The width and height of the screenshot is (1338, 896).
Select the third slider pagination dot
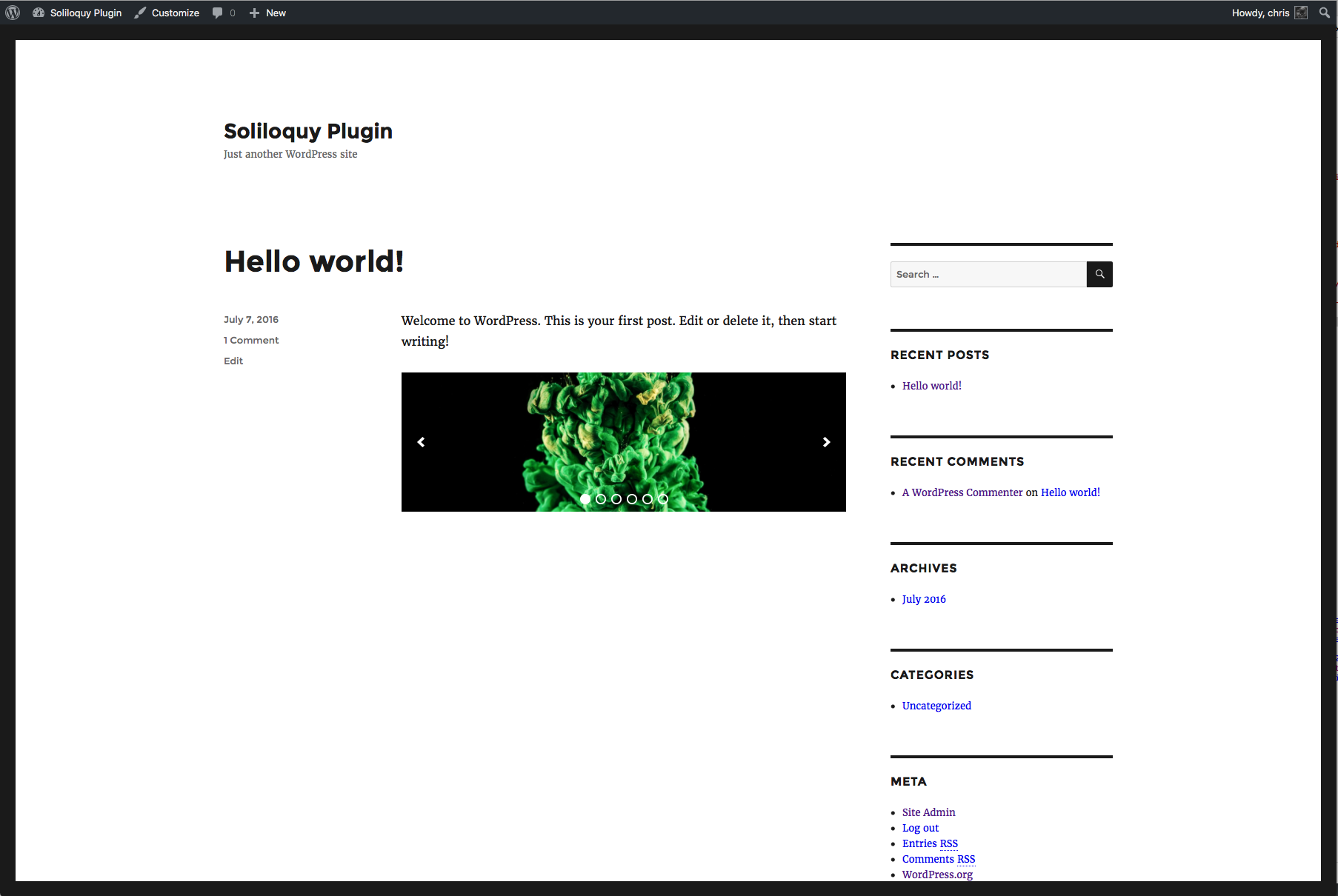coord(616,499)
